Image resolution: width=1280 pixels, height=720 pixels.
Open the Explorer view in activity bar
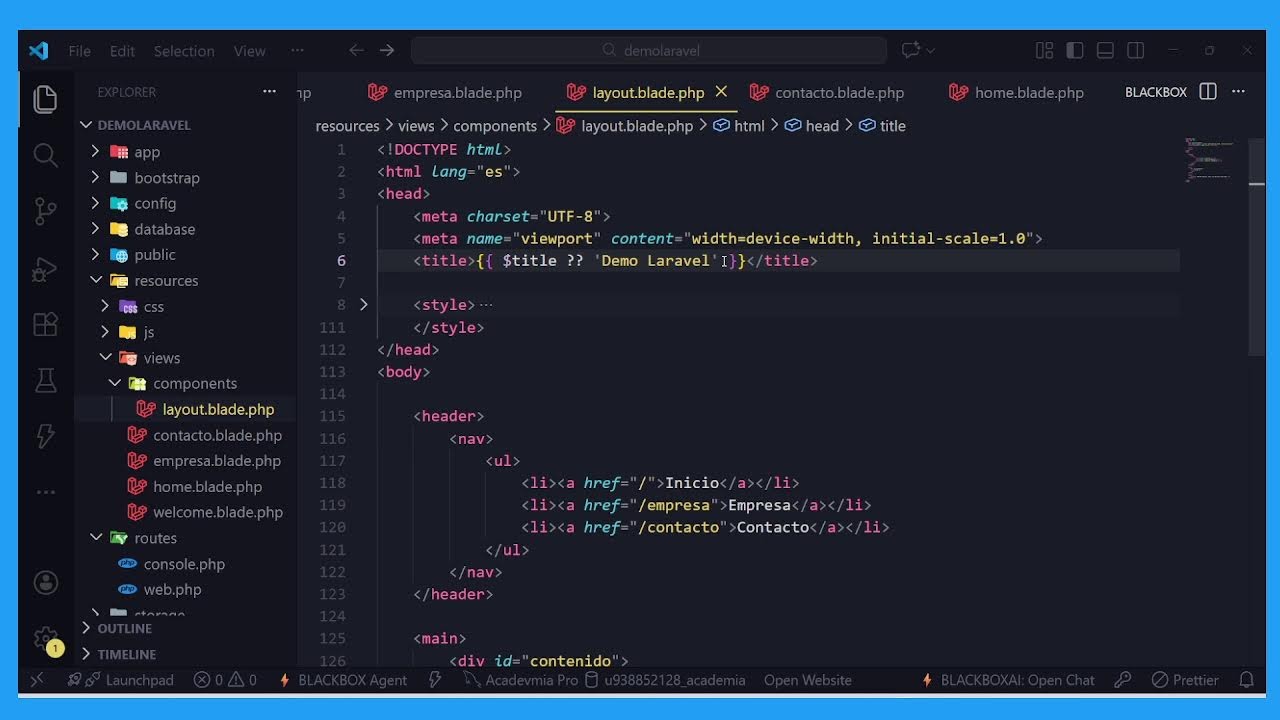pyautogui.click(x=45, y=99)
